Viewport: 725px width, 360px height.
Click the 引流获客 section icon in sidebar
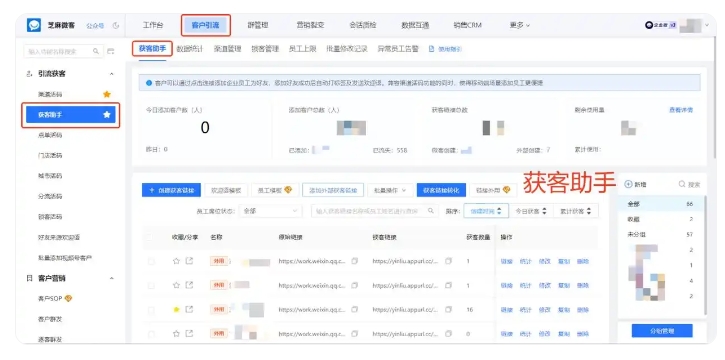(30, 74)
